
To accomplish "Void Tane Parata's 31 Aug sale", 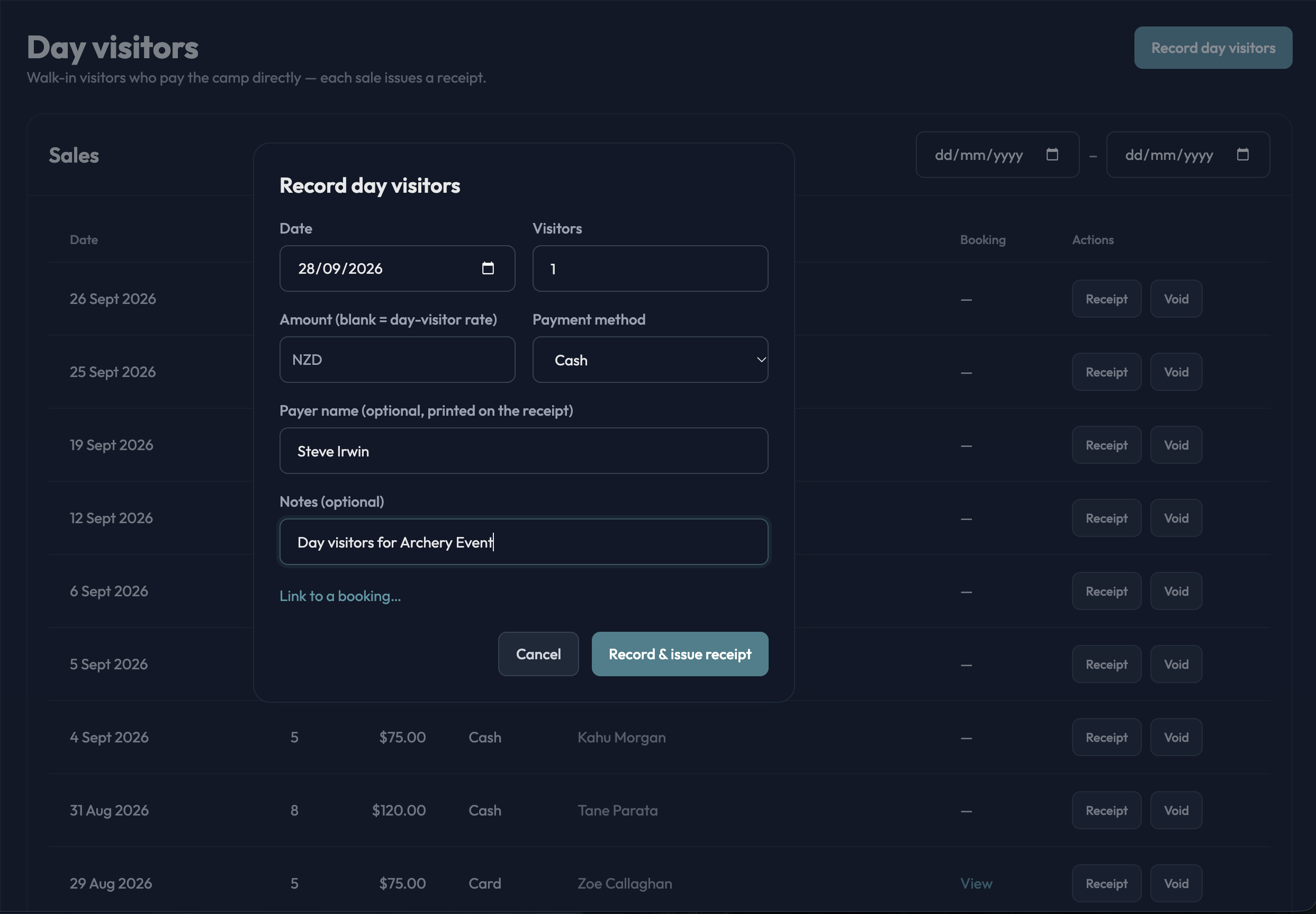I will tap(1176, 810).
